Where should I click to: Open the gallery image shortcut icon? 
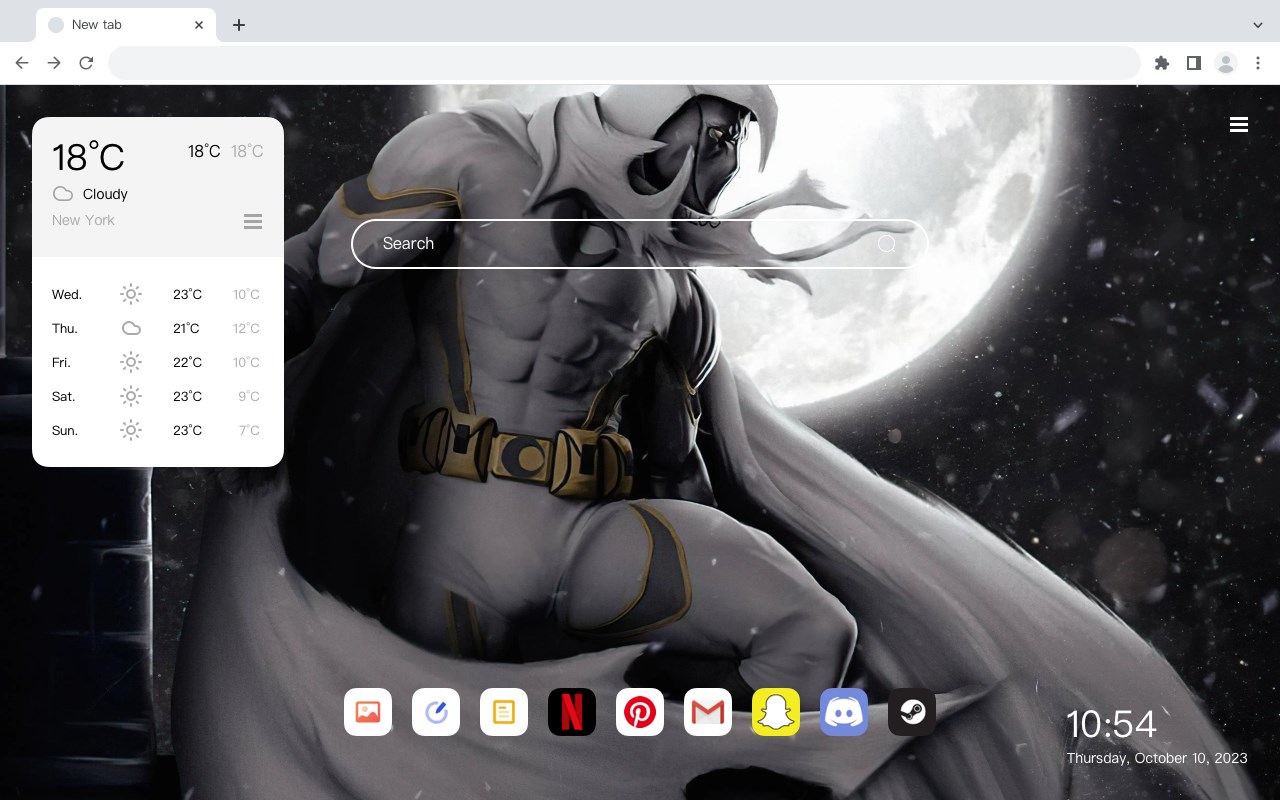point(368,712)
